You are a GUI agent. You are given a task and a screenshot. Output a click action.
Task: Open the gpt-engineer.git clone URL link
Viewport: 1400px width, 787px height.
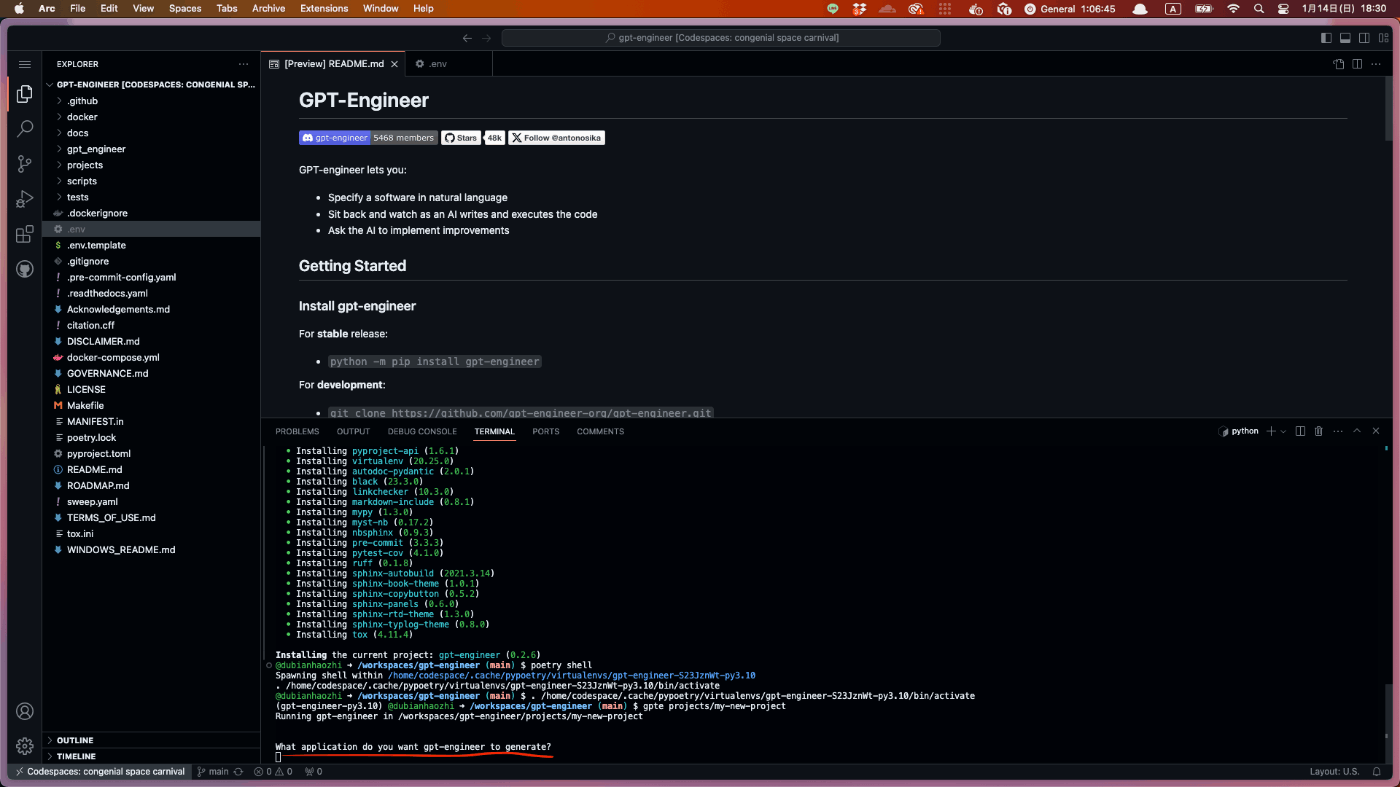pos(552,413)
